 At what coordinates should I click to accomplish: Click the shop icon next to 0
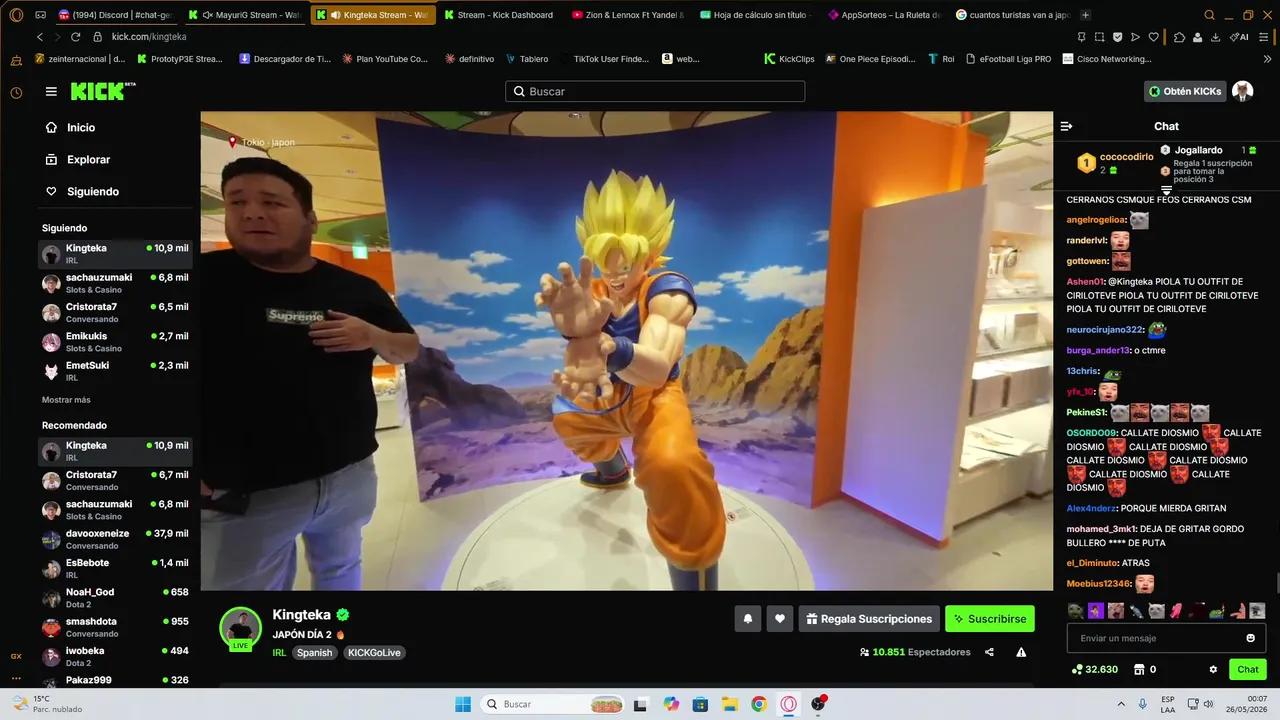pyautogui.click(x=1138, y=669)
